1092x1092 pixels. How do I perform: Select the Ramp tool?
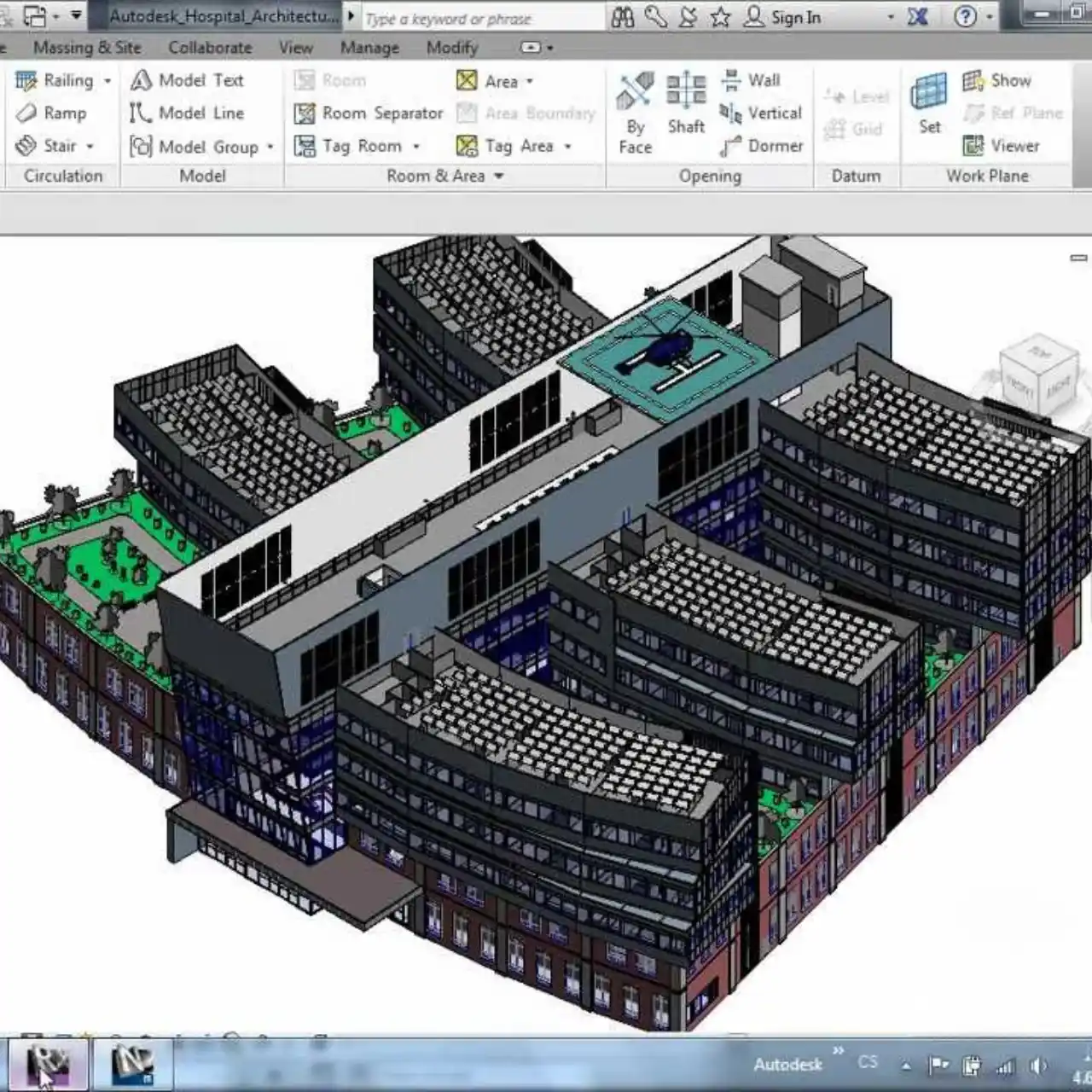51,113
